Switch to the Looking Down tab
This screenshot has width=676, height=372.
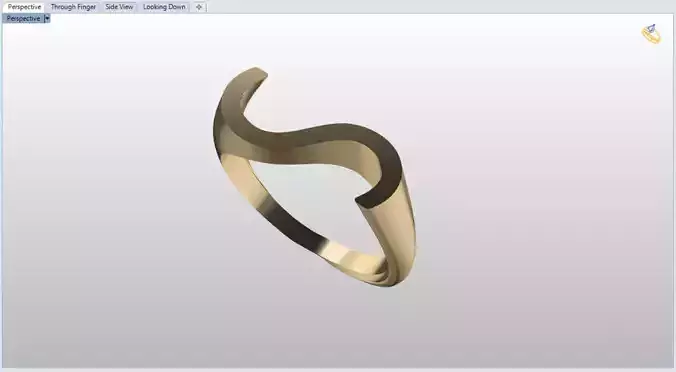[164, 7]
